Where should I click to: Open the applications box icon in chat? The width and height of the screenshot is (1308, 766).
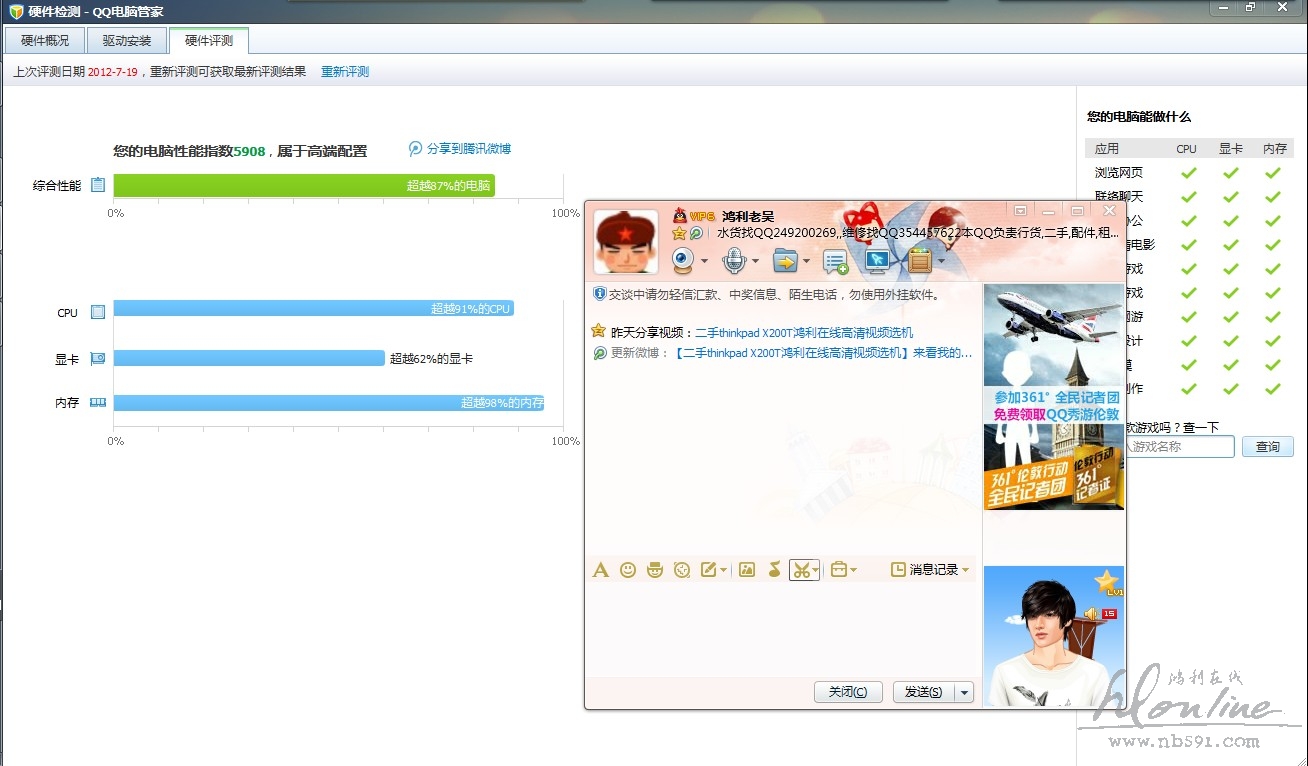coord(920,261)
